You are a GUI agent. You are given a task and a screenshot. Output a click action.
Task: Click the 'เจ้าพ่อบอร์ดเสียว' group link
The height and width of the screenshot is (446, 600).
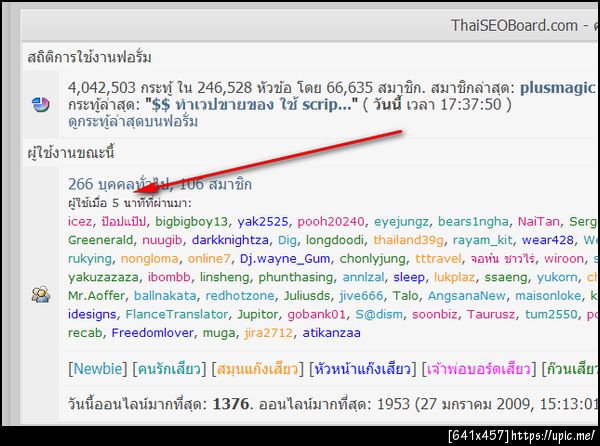click(478, 369)
